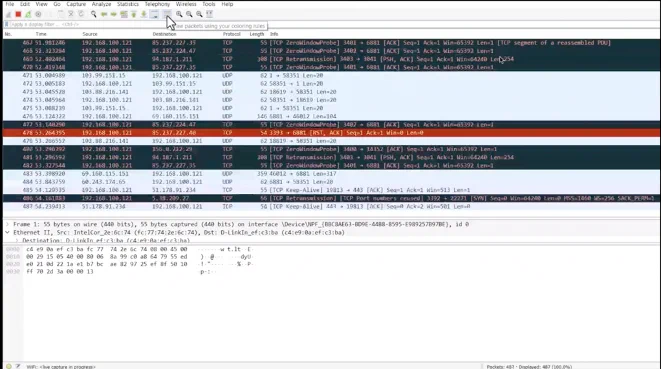Open the Edit menu
The height and width of the screenshot is (370, 662).
(x=25, y=4)
